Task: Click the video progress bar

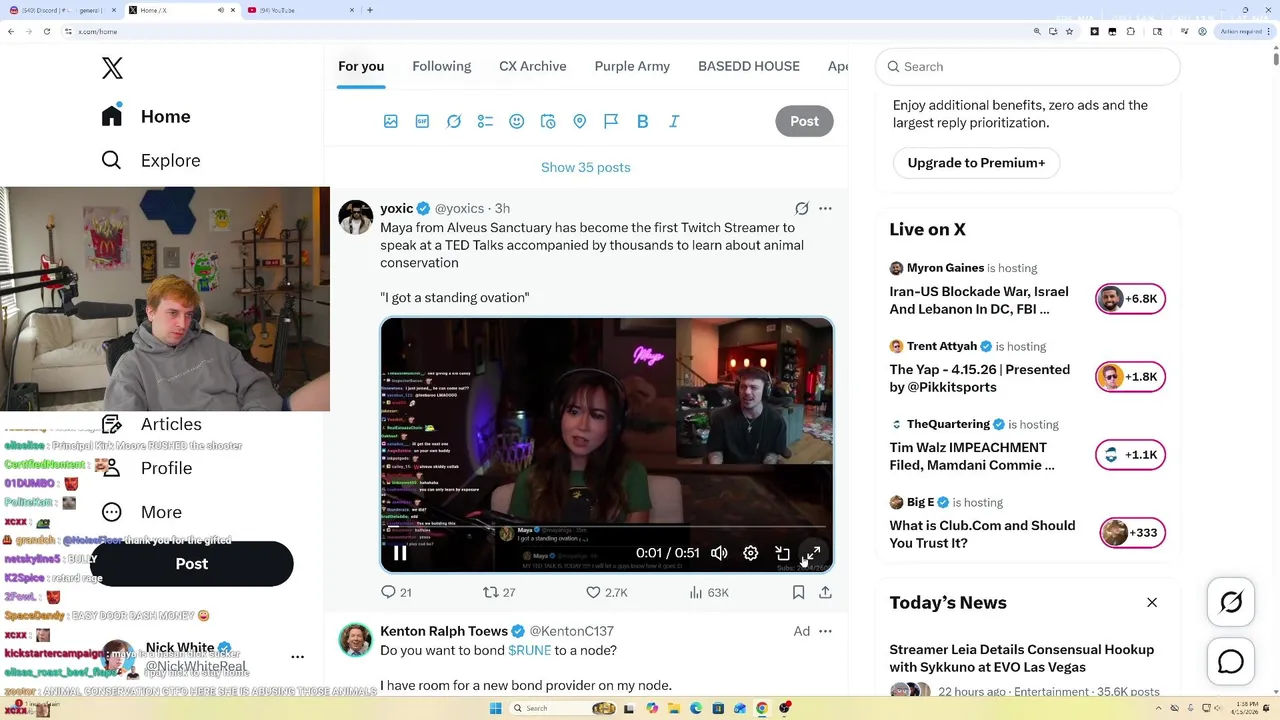Action: tap(607, 528)
